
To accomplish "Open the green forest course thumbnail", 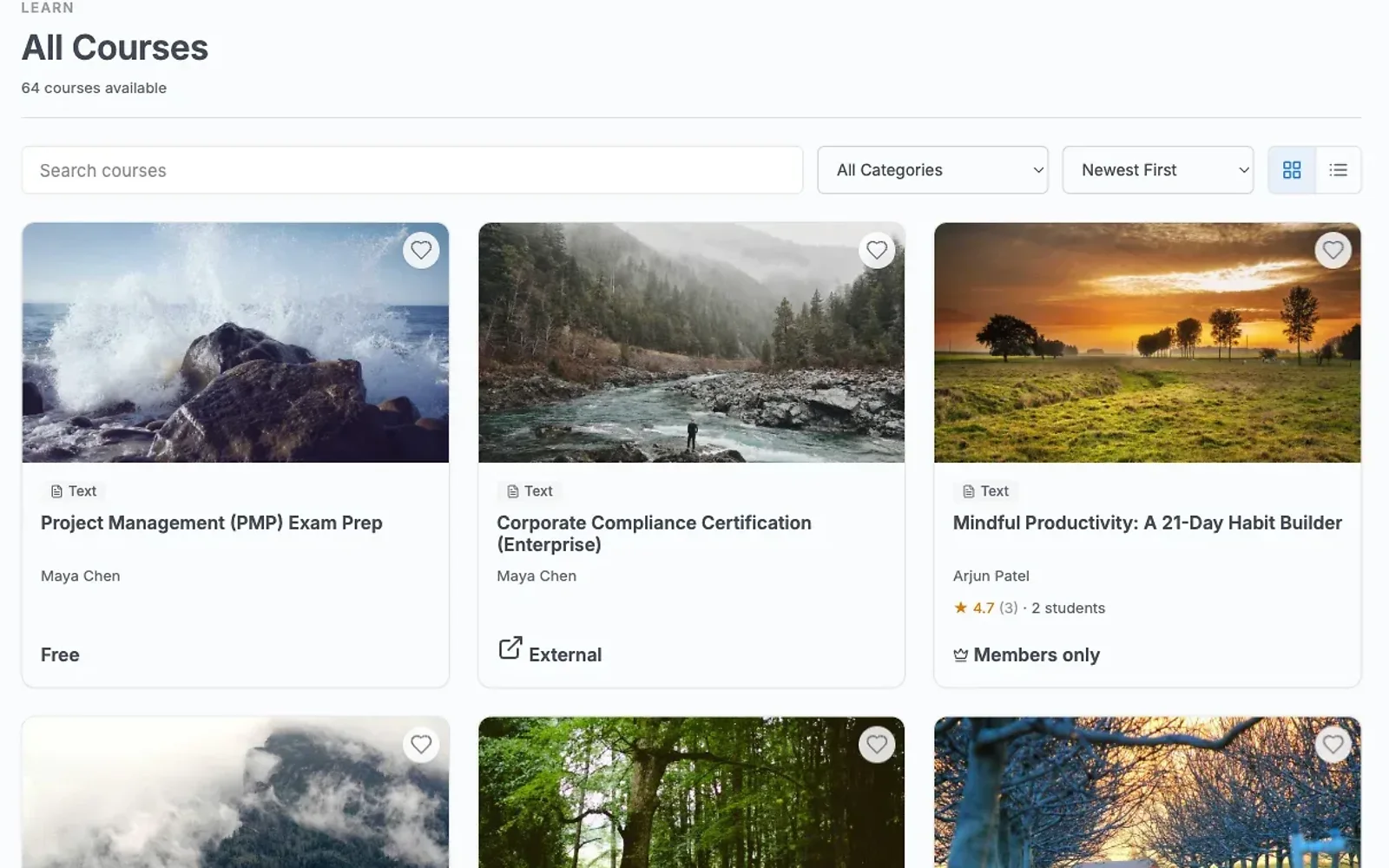I will click(x=691, y=792).
